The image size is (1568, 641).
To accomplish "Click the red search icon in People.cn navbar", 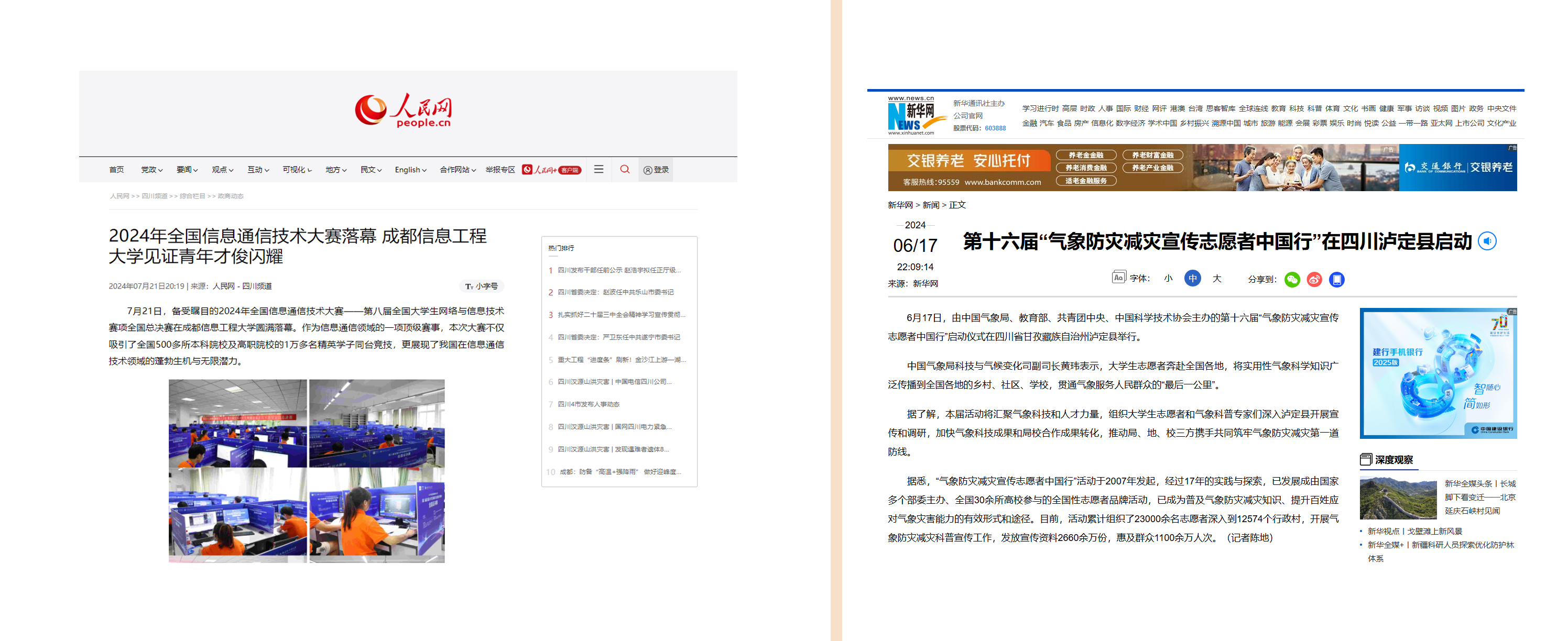I will [625, 170].
